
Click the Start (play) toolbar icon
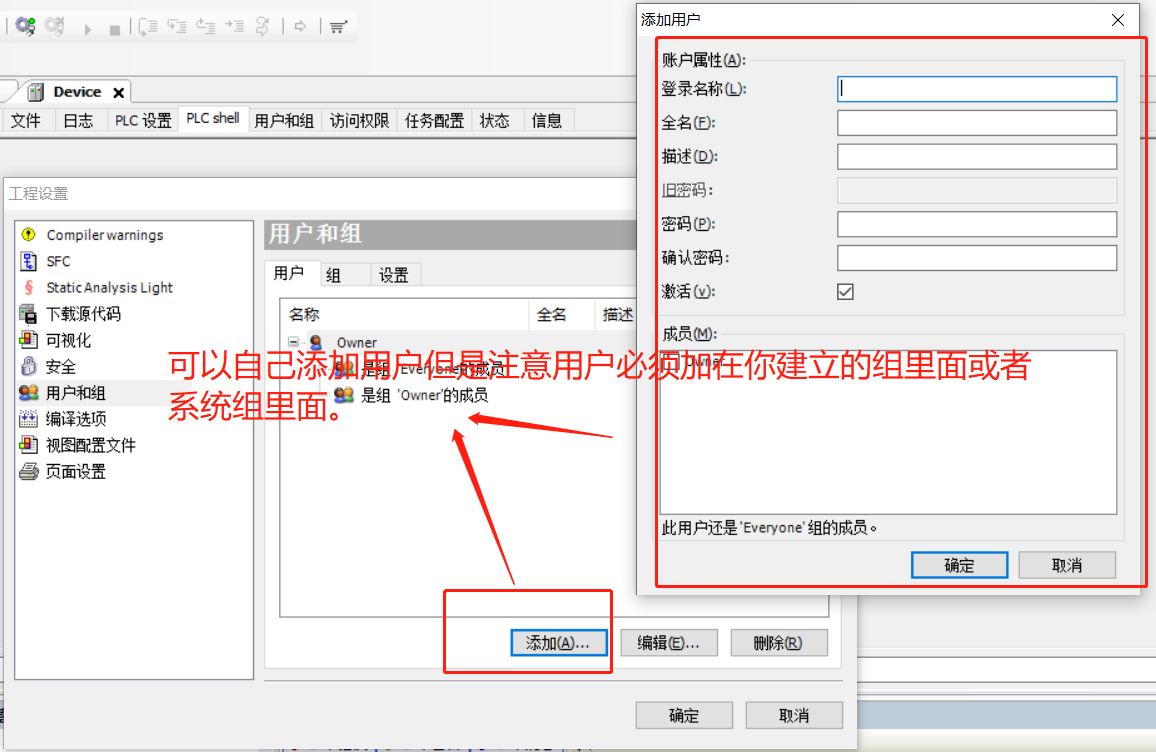(x=88, y=29)
